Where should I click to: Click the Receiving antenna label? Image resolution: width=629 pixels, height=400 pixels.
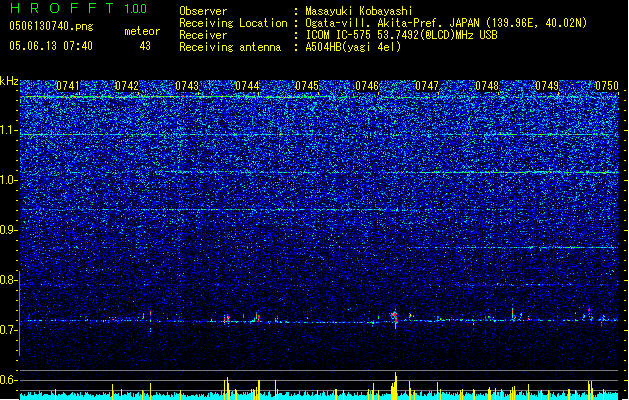[x=230, y=47]
